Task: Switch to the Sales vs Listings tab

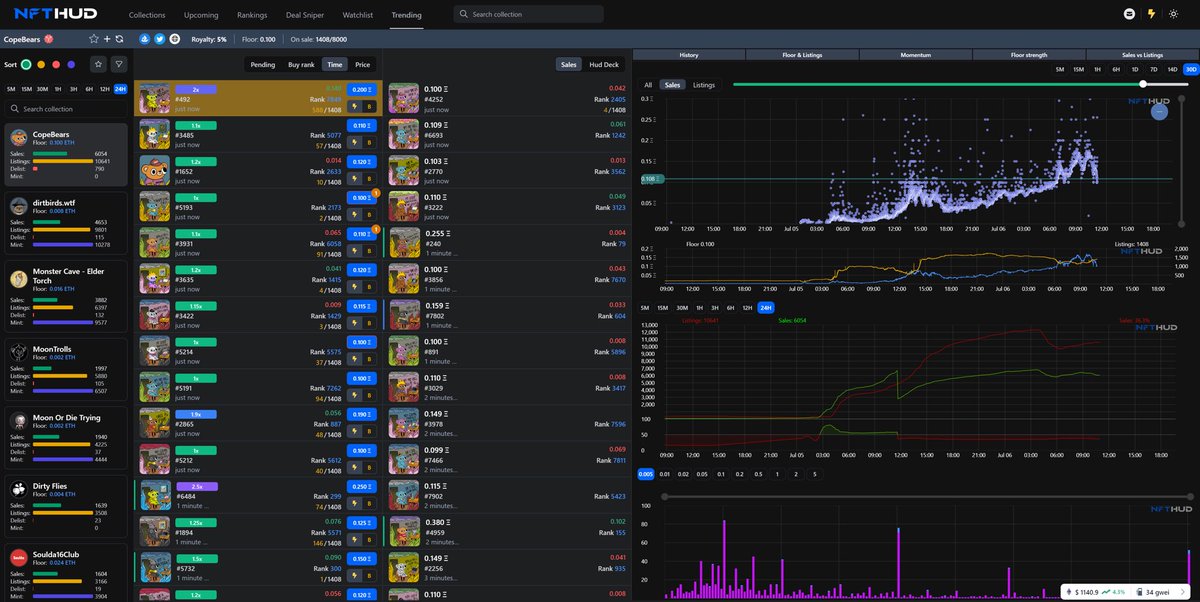Action: 1142,55
